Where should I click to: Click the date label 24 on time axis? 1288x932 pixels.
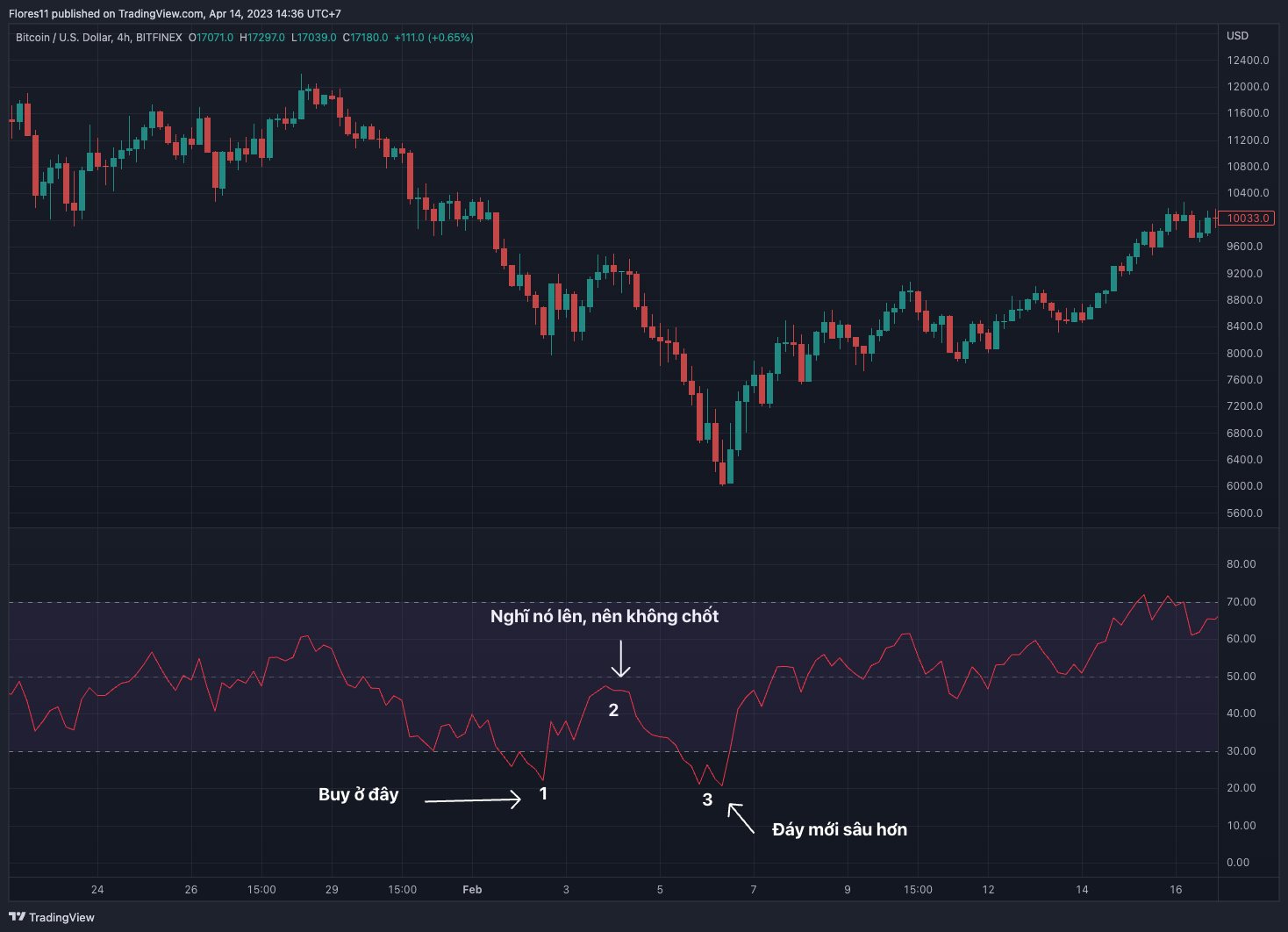[x=97, y=890]
